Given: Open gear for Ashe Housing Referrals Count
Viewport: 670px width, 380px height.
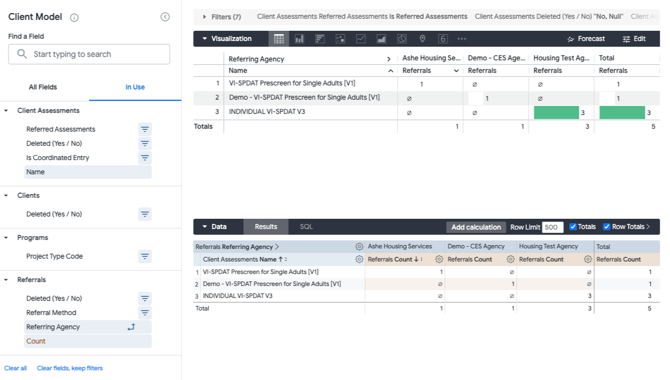Looking at the screenshot, I should tap(438, 259).
